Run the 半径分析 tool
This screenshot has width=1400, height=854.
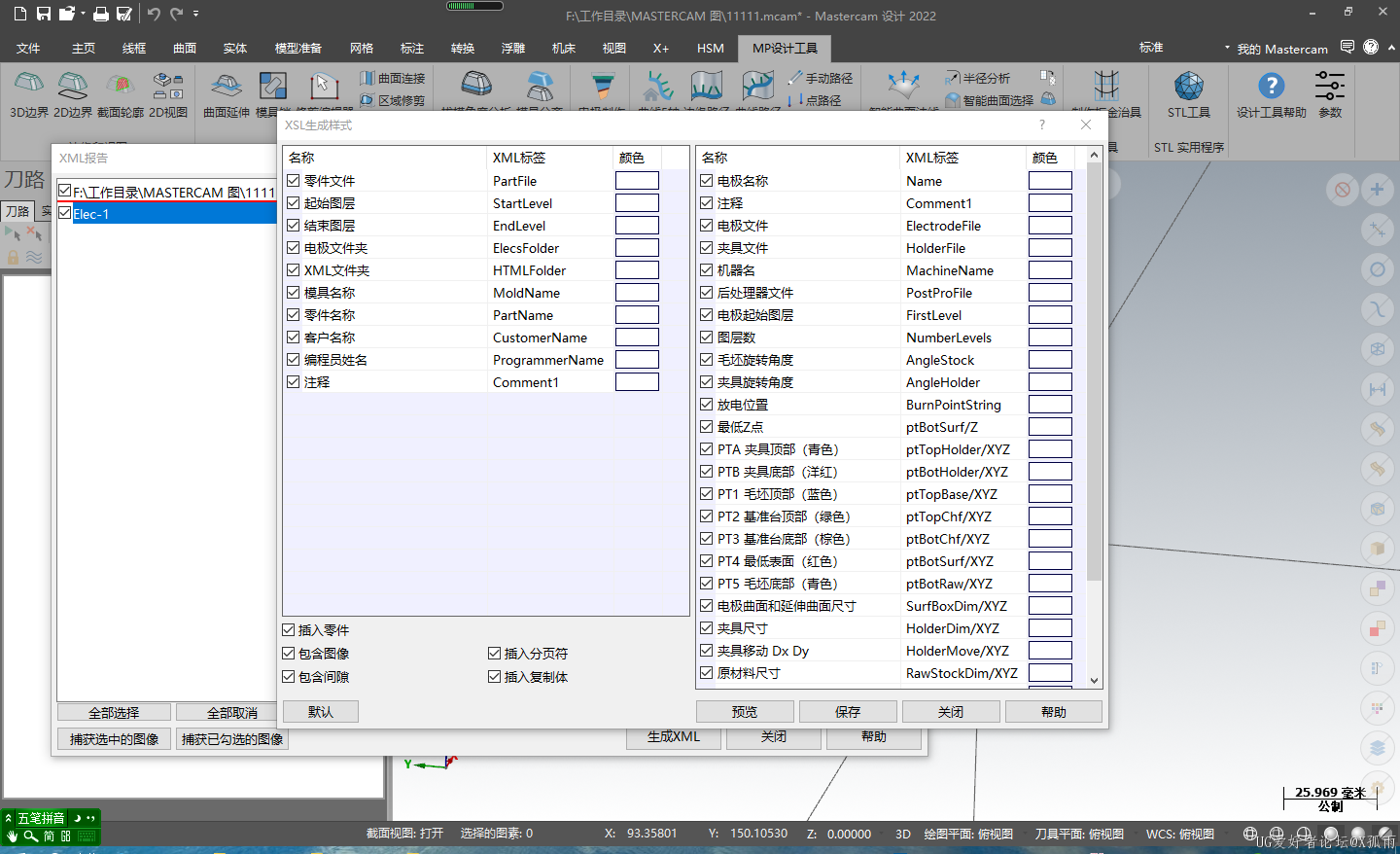[x=978, y=78]
